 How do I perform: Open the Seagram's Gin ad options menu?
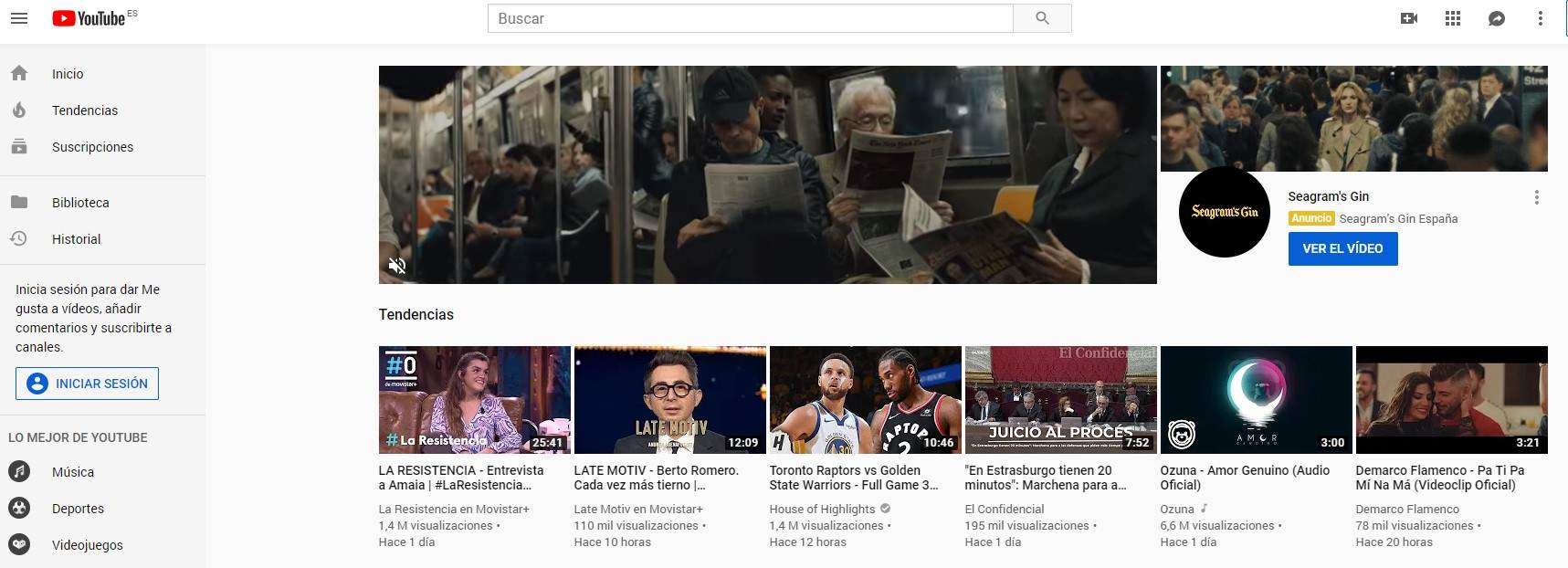click(1537, 197)
